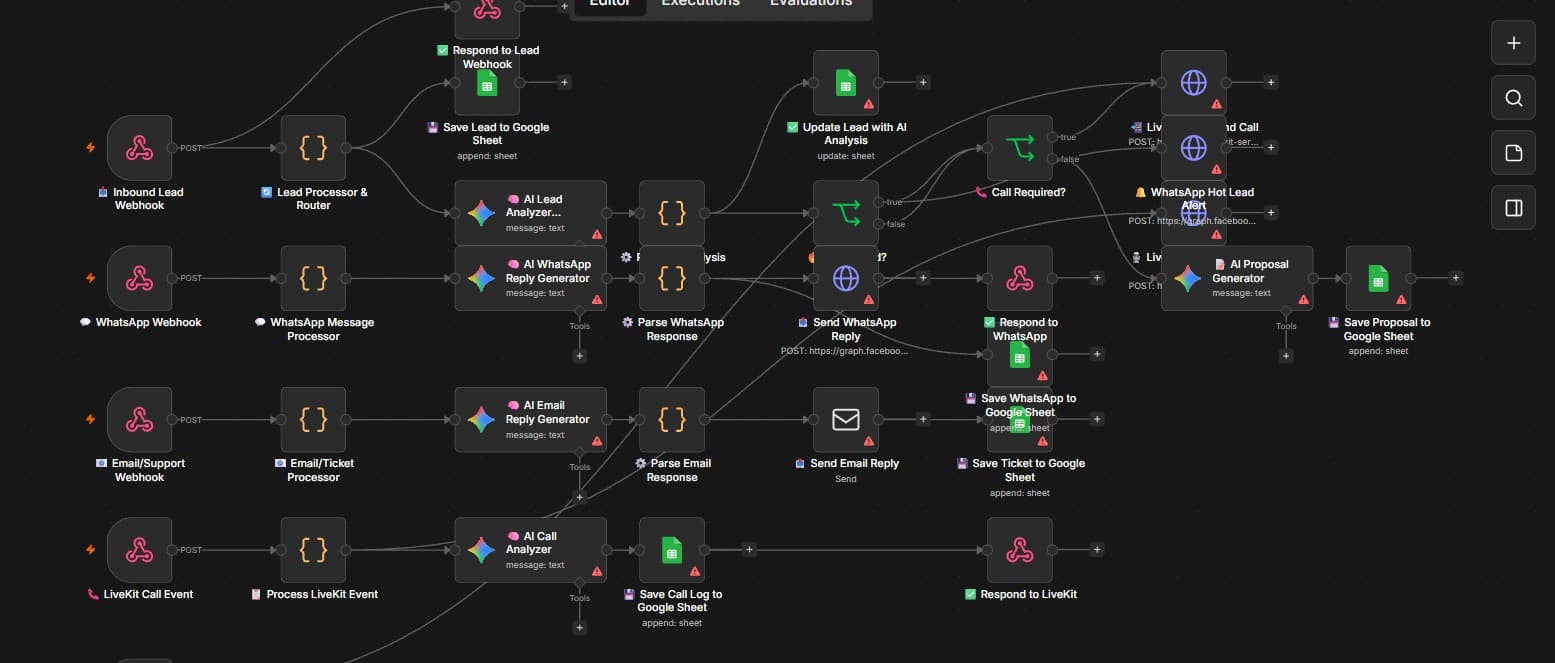Click the POST output of Inbound Lead Webhook
Viewport: 1555px width, 663px height.
(x=172, y=148)
